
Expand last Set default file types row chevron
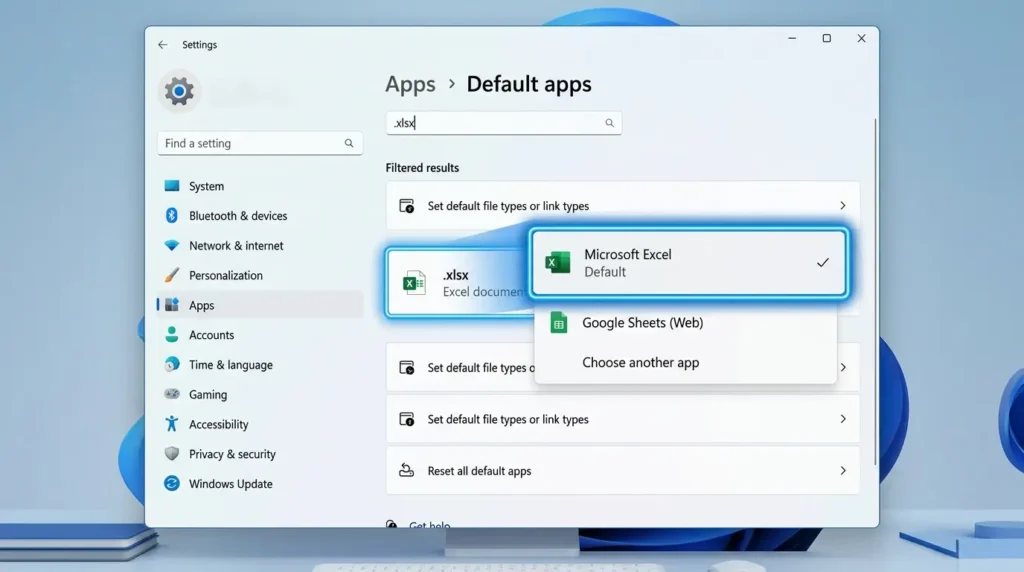[843, 419]
